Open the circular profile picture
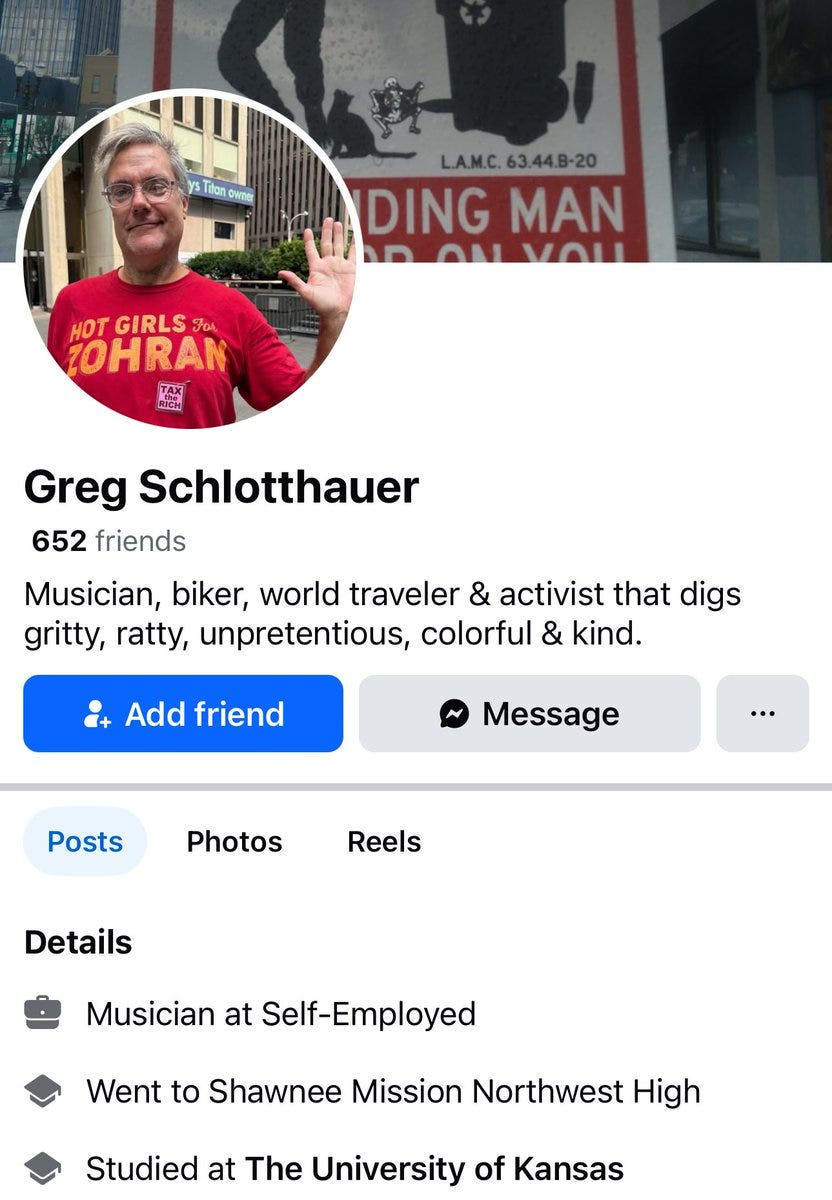 [188, 261]
